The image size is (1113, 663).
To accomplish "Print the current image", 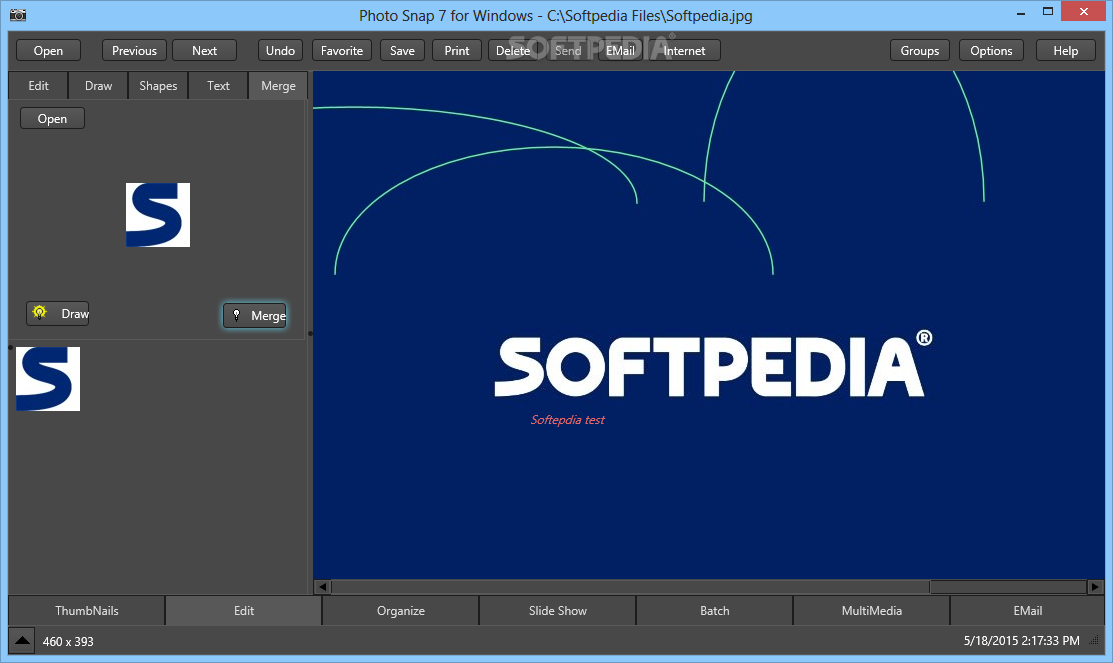I will coord(456,50).
